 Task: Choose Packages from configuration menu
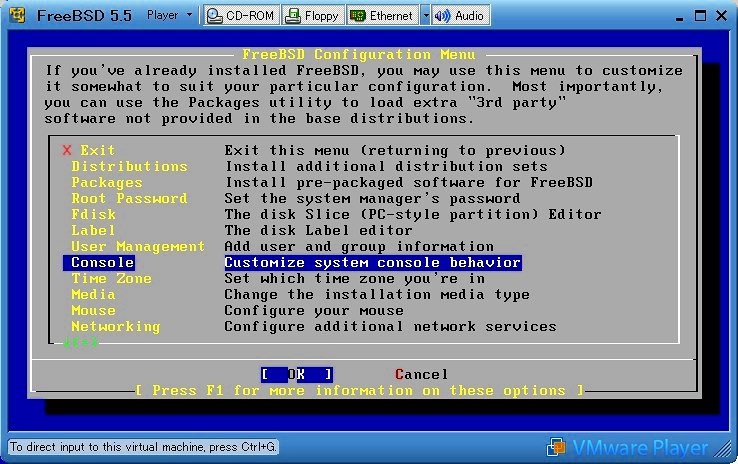pos(106,182)
